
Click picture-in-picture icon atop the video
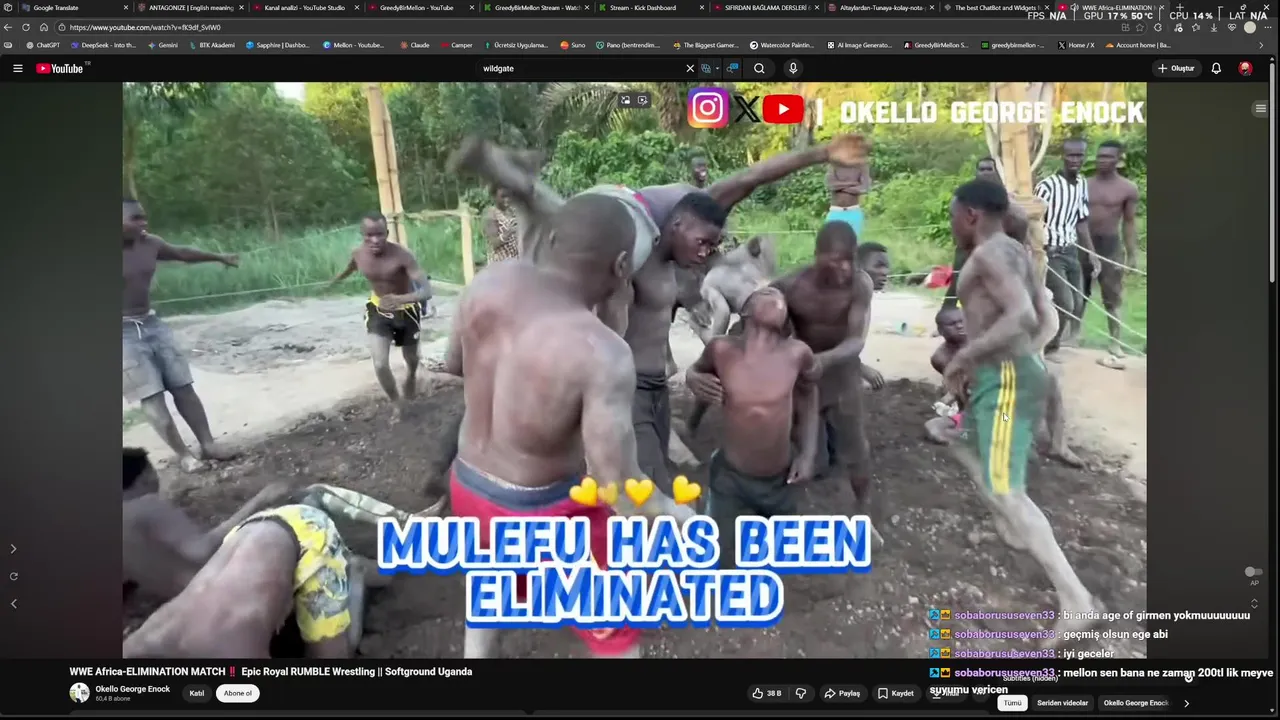[625, 100]
